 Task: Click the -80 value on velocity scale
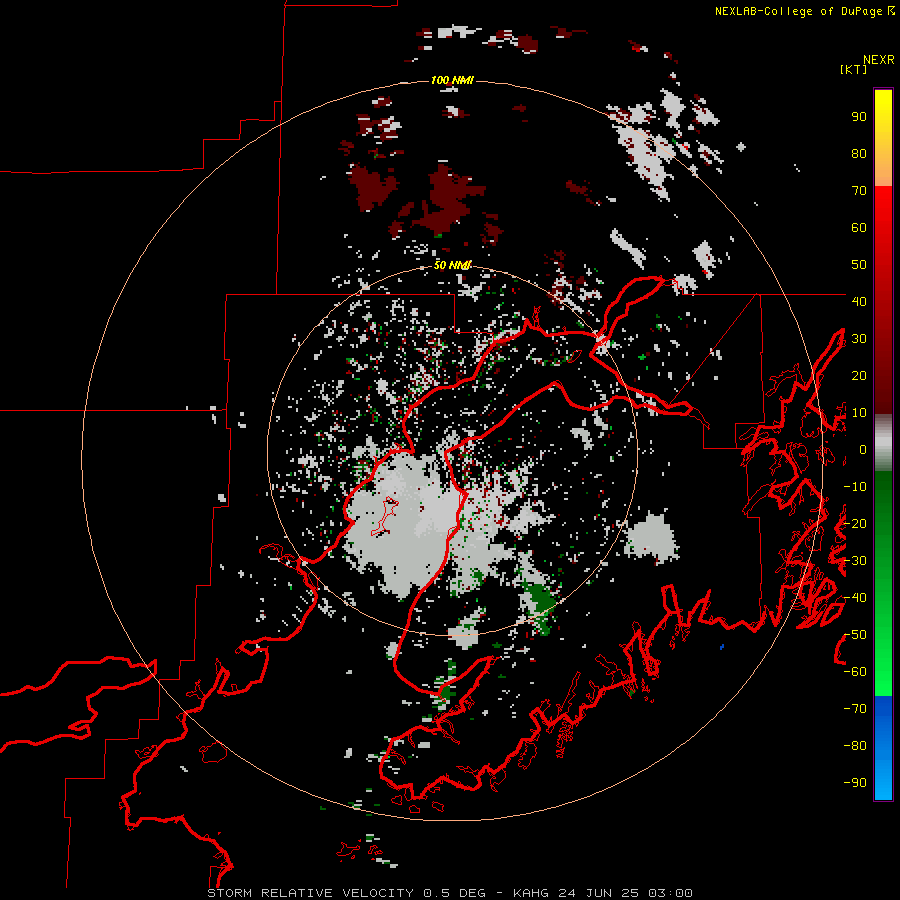tap(855, 746)
